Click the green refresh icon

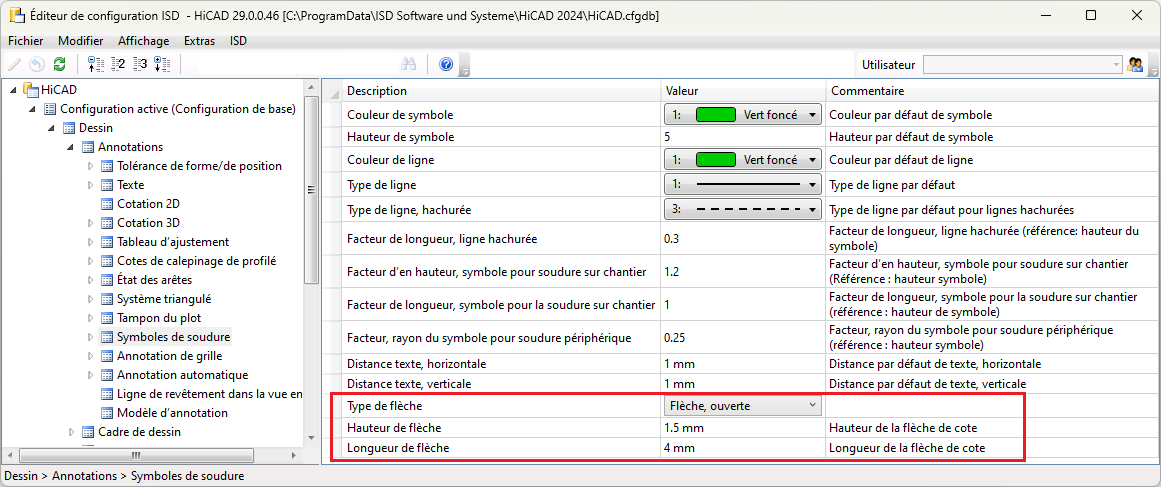60,64
